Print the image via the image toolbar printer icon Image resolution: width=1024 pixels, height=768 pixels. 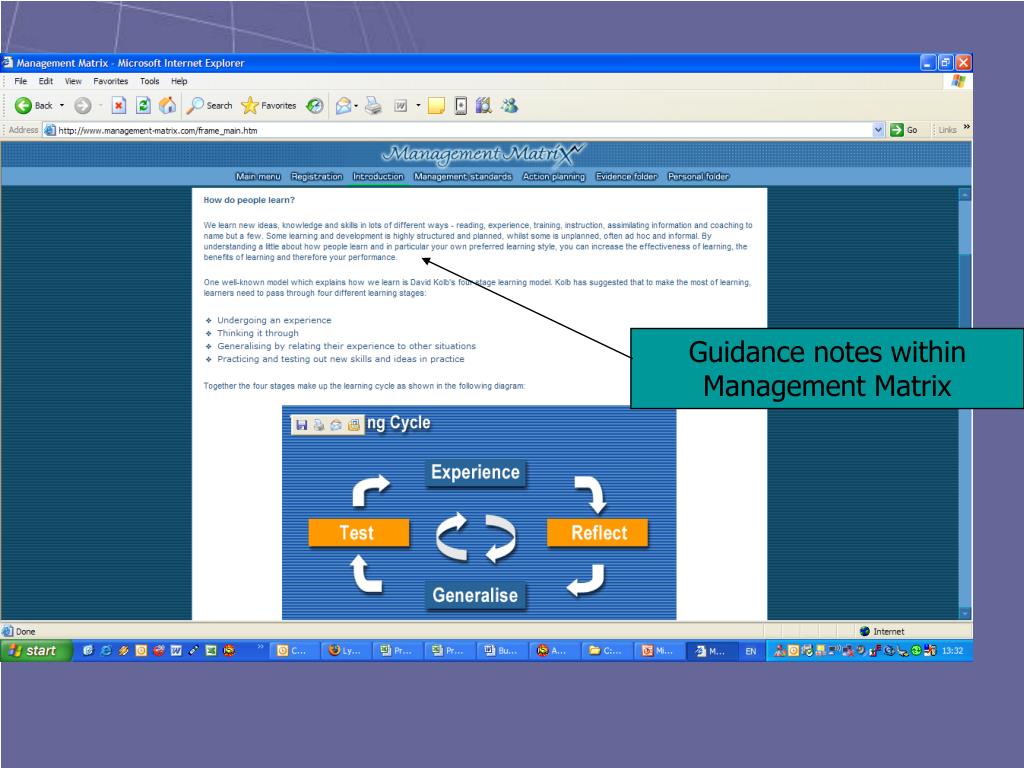[319, 425]
